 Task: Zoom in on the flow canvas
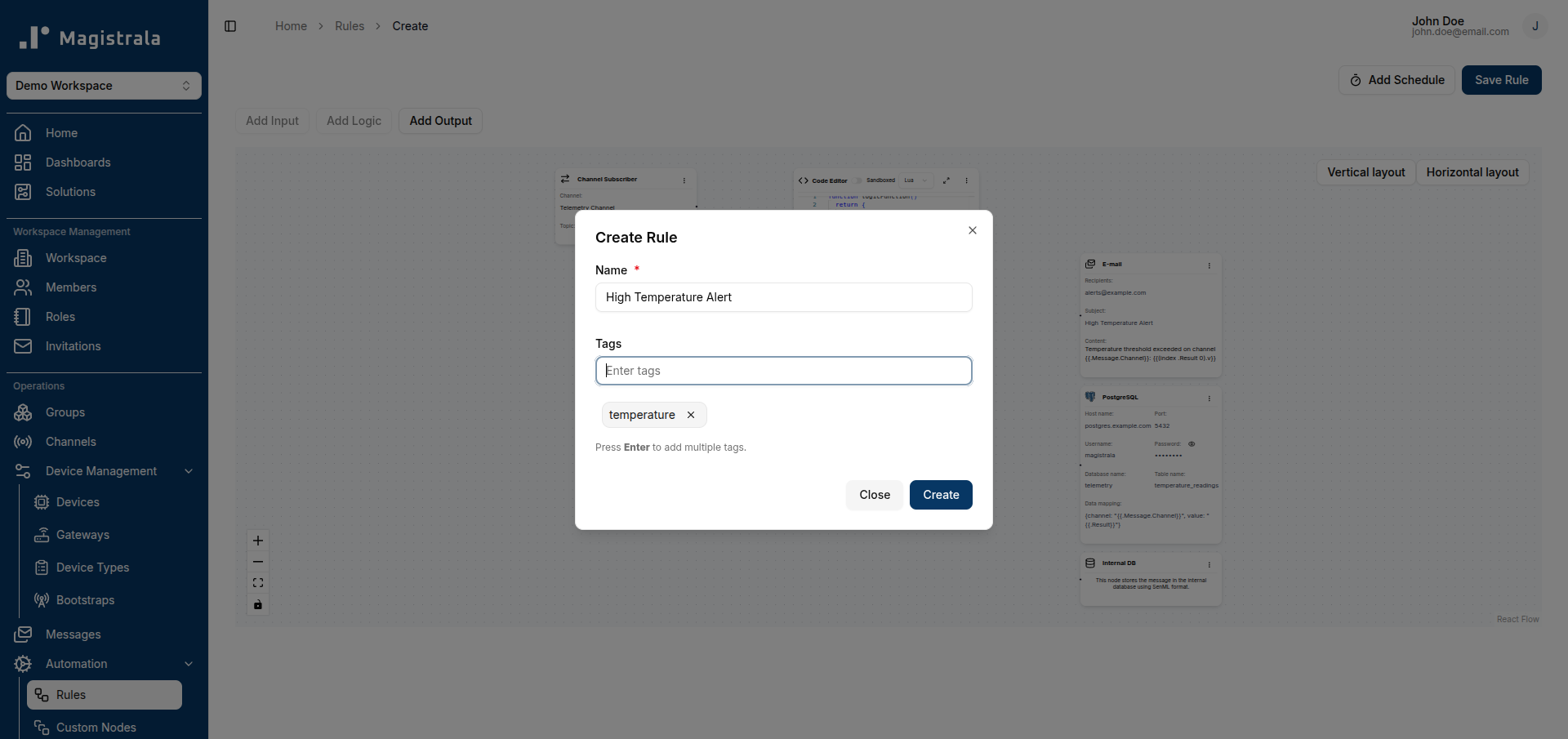[258, 541]
